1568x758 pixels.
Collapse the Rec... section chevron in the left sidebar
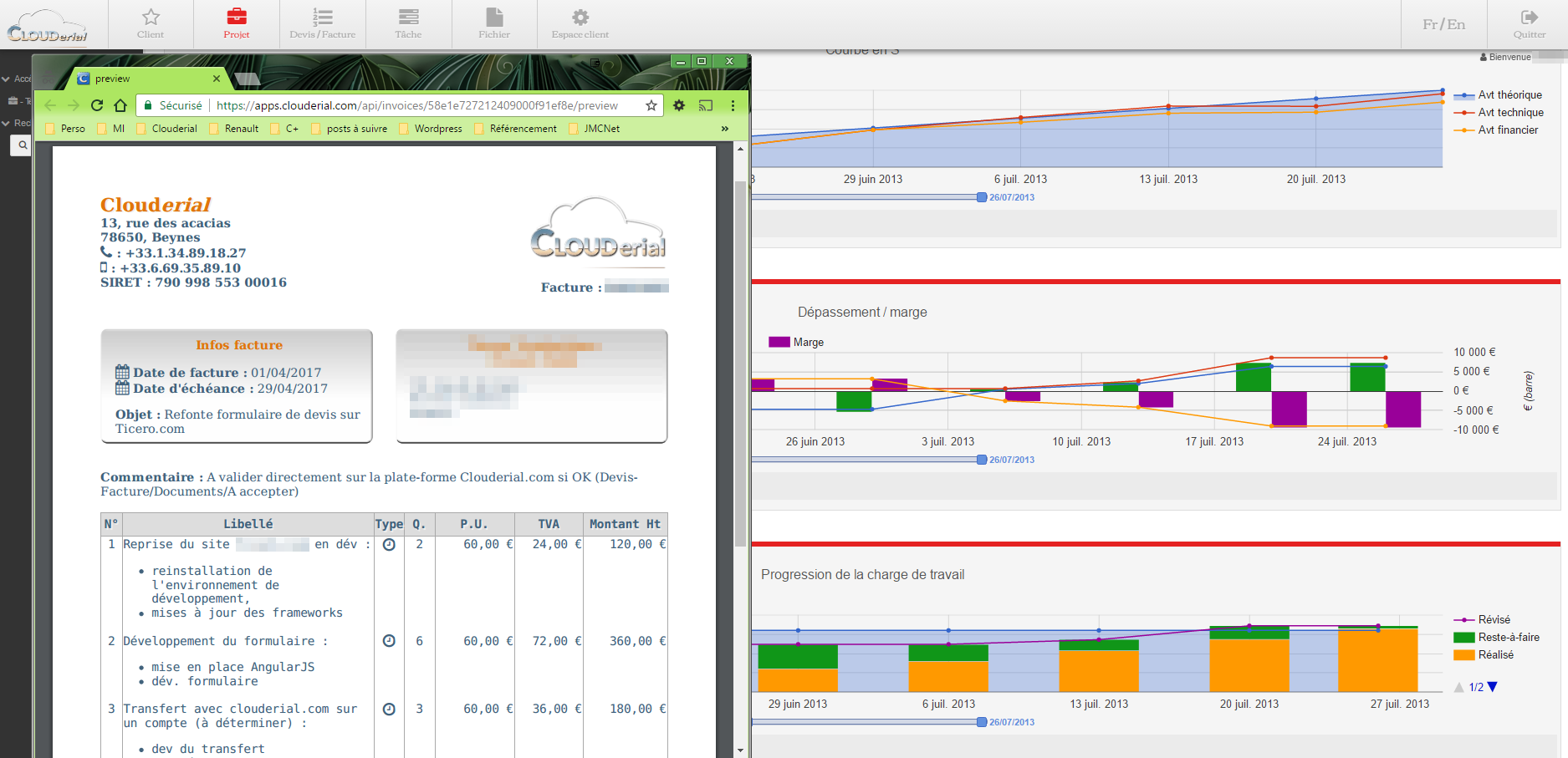[7, 123]
